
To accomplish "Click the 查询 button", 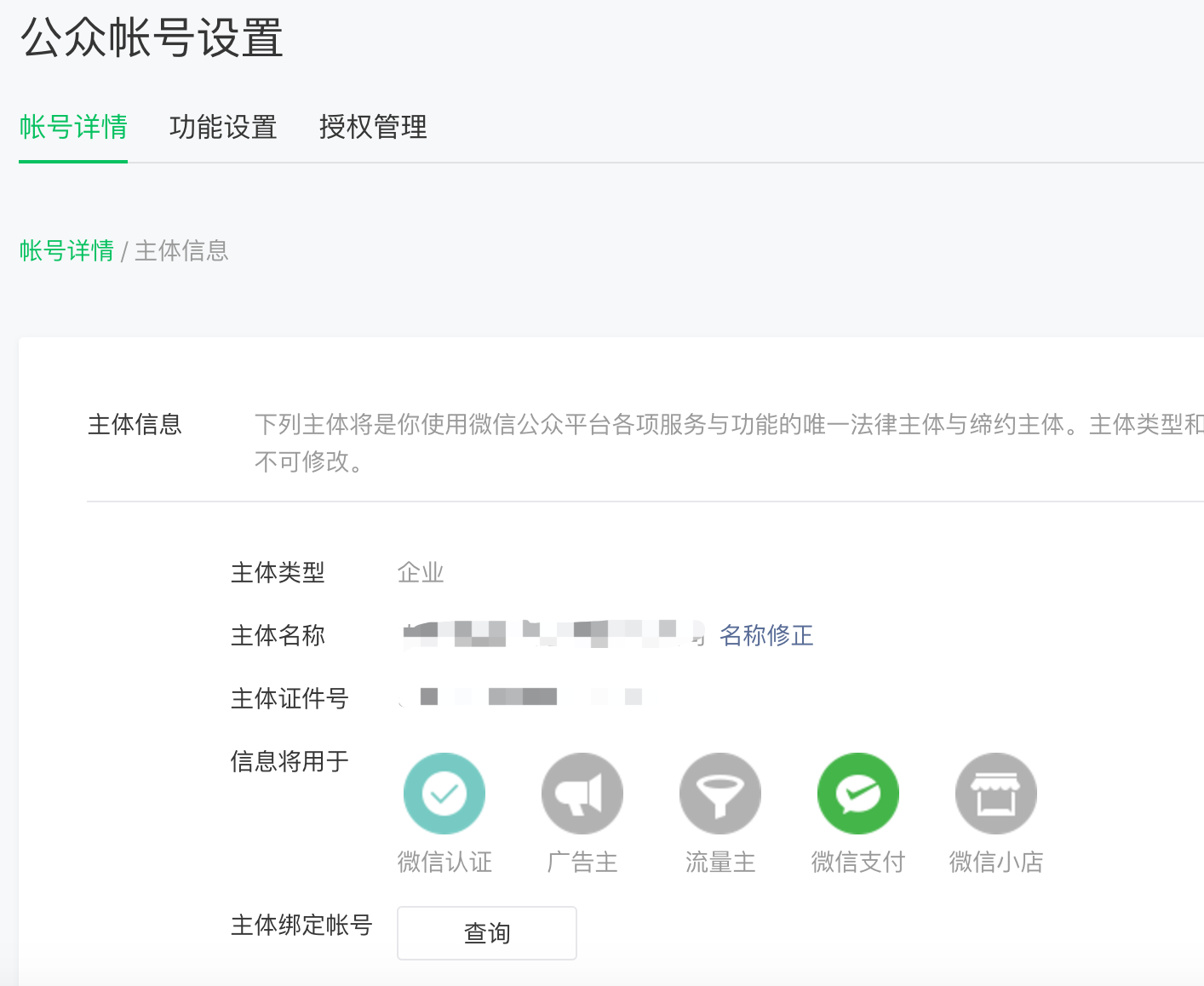I will pyautogui.click(x=487, y=933).
